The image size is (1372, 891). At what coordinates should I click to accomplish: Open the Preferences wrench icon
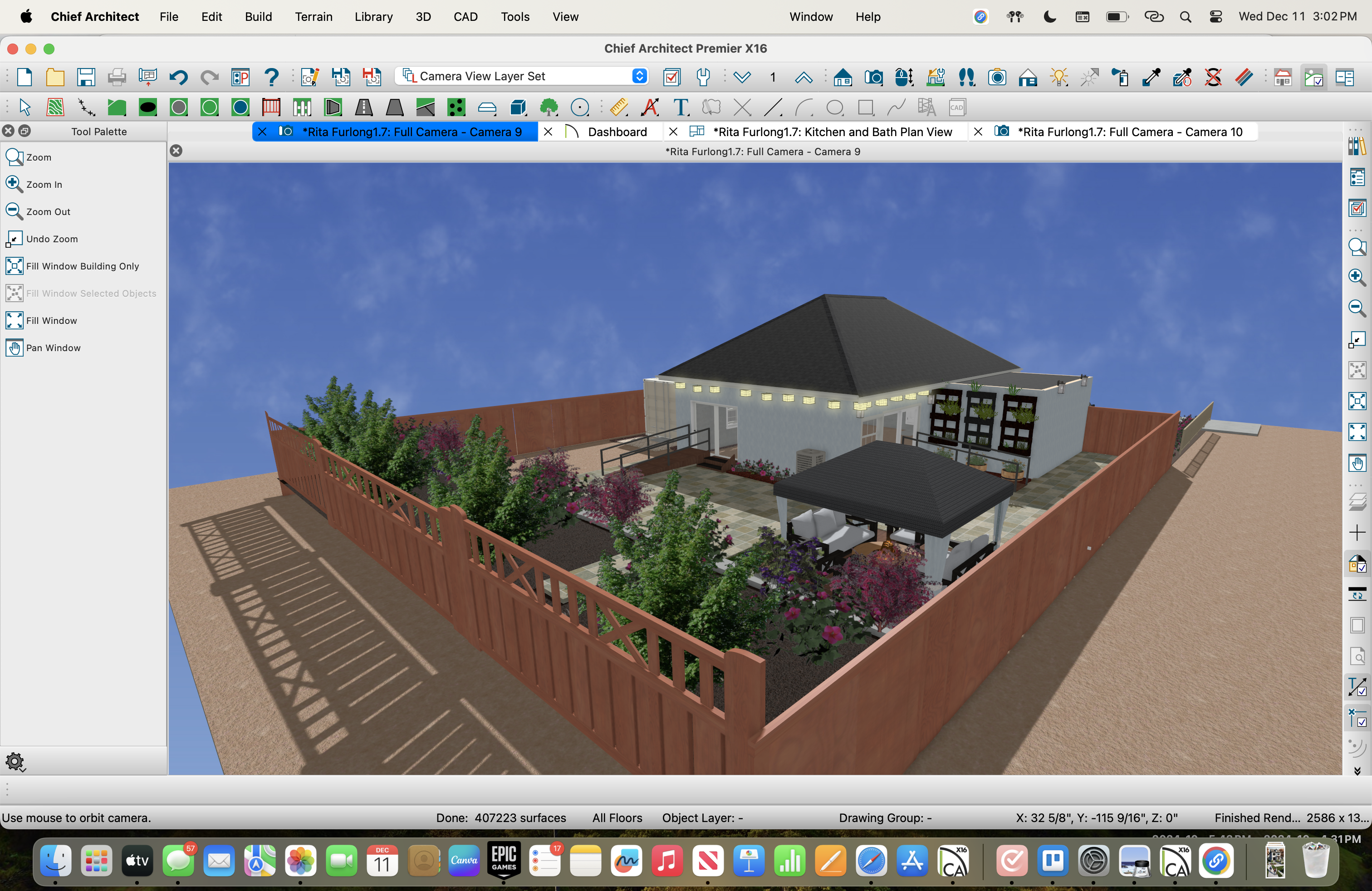pyautogui.click(x=703, y=77)
